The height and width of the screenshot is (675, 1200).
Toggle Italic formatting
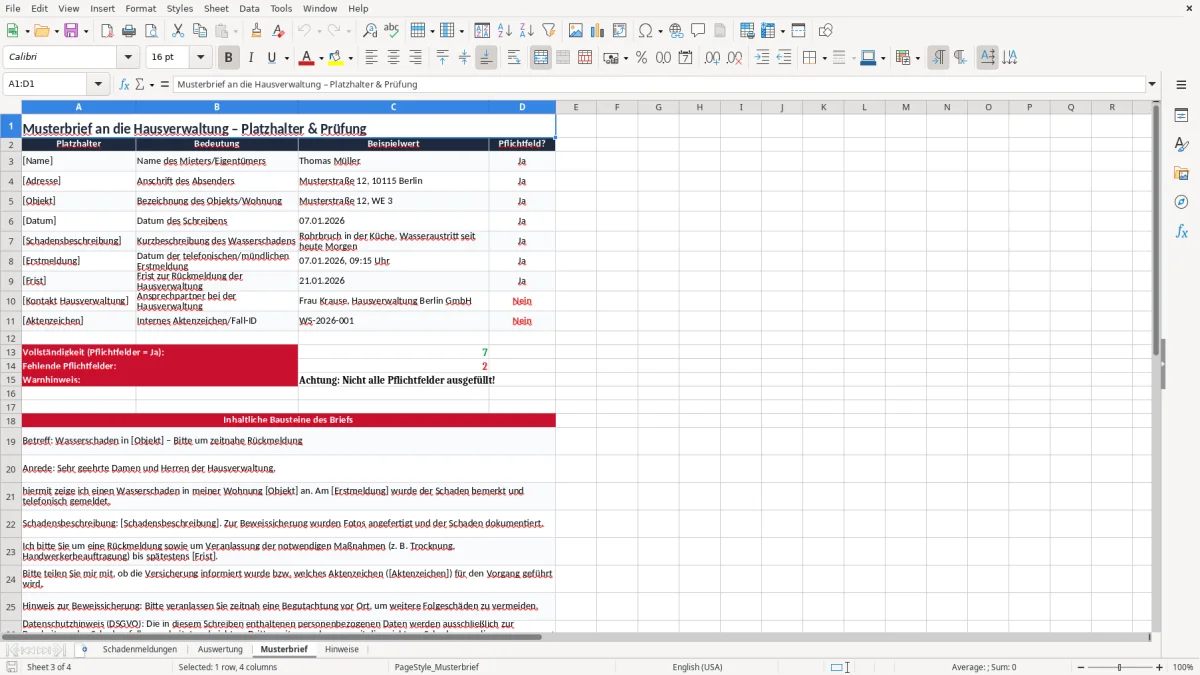pyautogui.click(x=251, y=58)
